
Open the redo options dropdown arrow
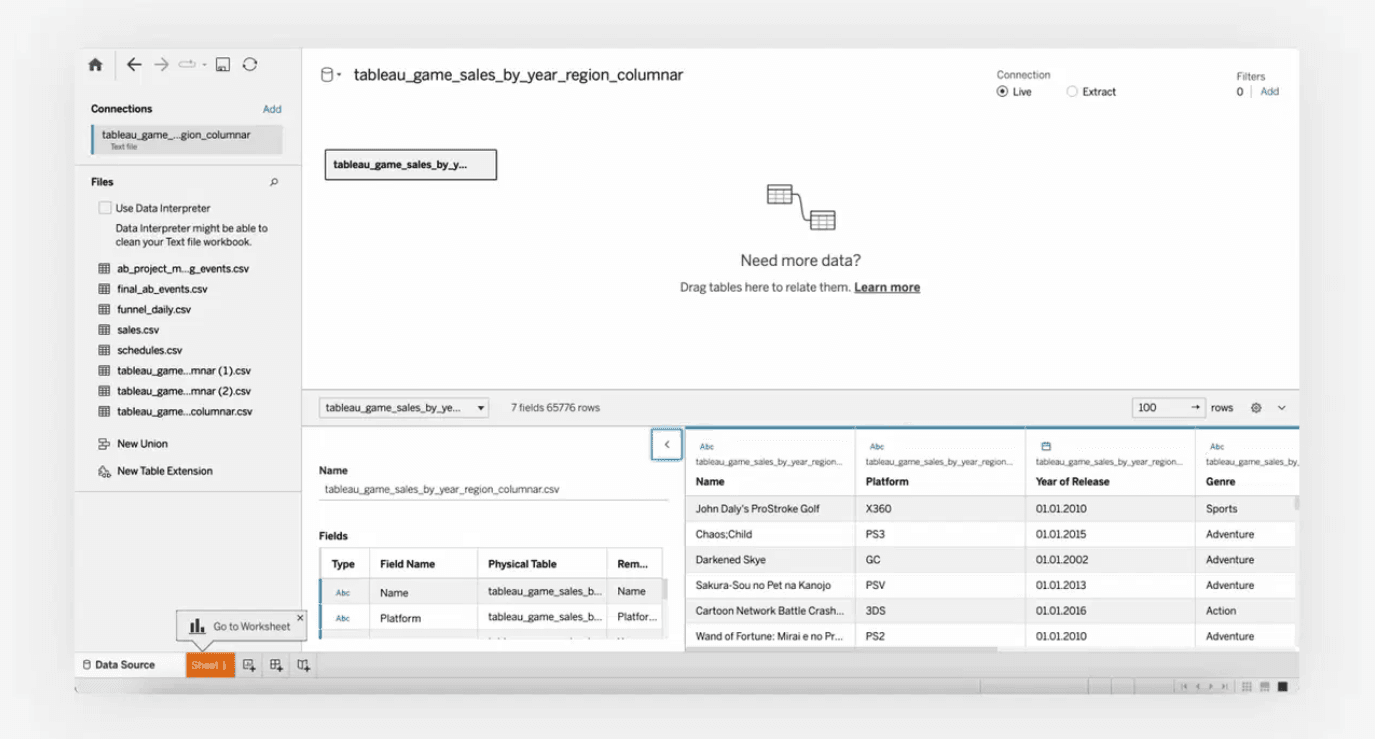tap(204, 65)
